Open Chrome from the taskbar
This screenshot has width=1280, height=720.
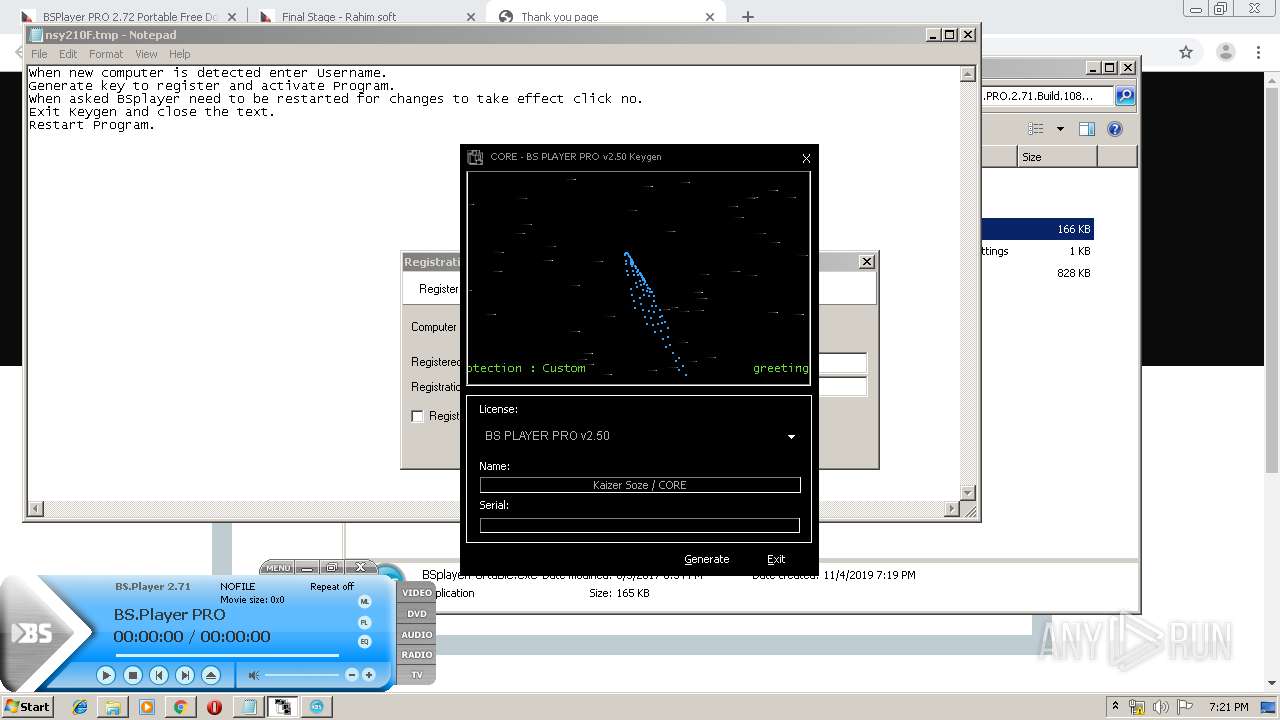pos(180,707)
